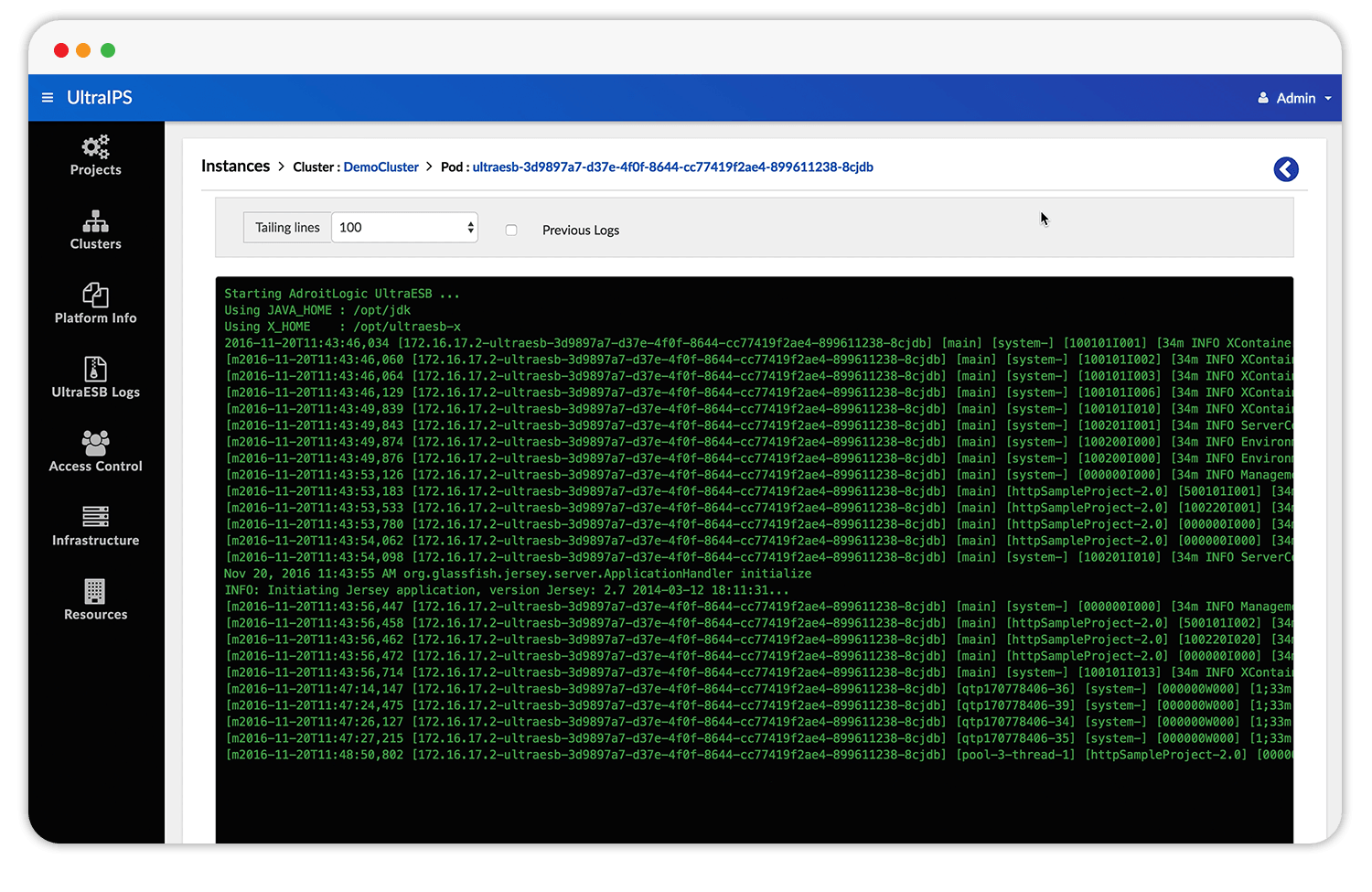Image resolution: width=1372 pixels, height=892 pixels.
Task: Click the ApplicationHandler initialize log line
Action: [x=518, y=574]
